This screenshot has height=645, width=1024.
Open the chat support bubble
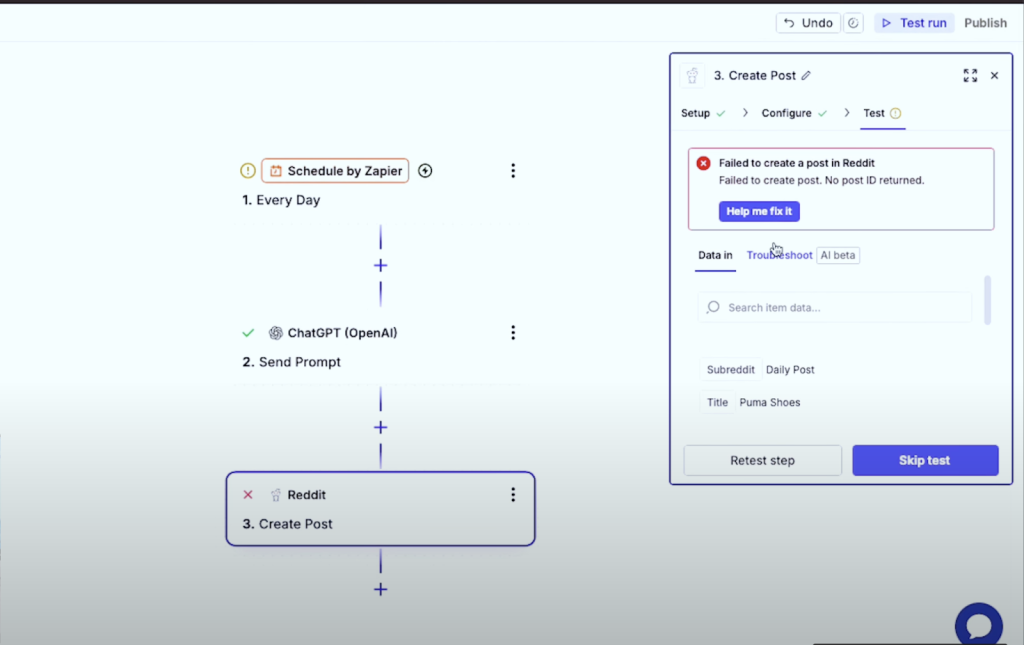click(979, 625)
